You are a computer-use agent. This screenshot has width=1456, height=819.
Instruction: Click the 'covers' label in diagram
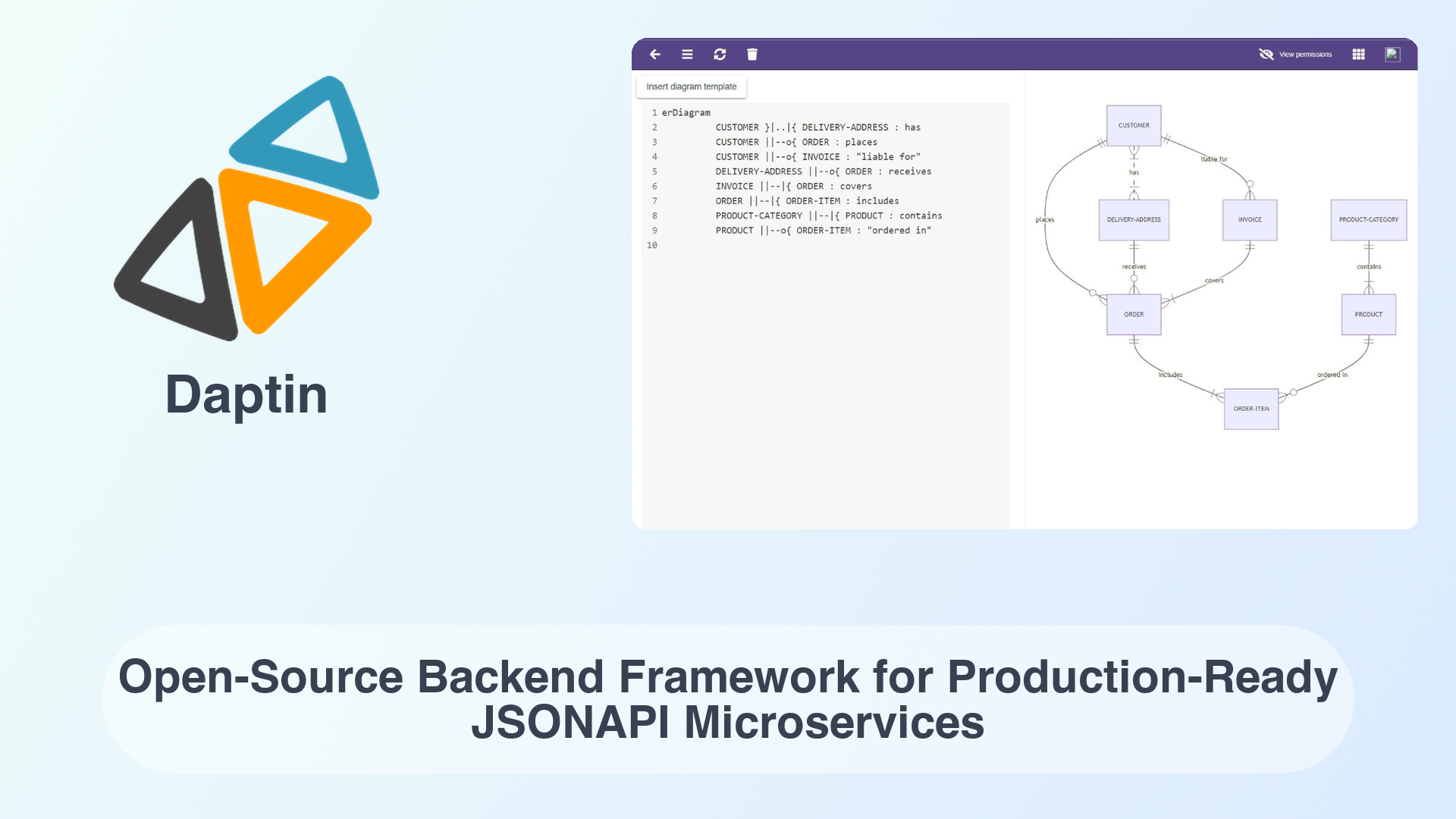point(1214,281)
